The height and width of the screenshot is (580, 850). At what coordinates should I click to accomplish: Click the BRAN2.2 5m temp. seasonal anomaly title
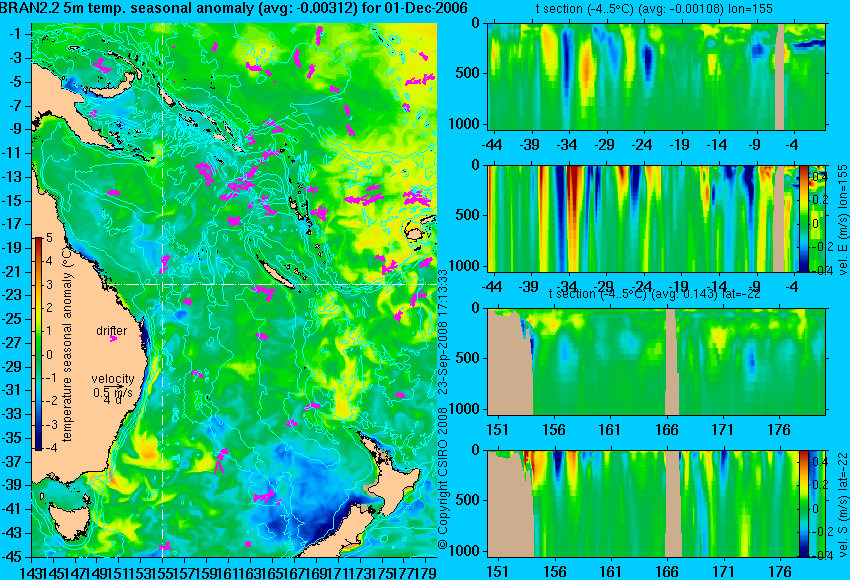(234, 9)
